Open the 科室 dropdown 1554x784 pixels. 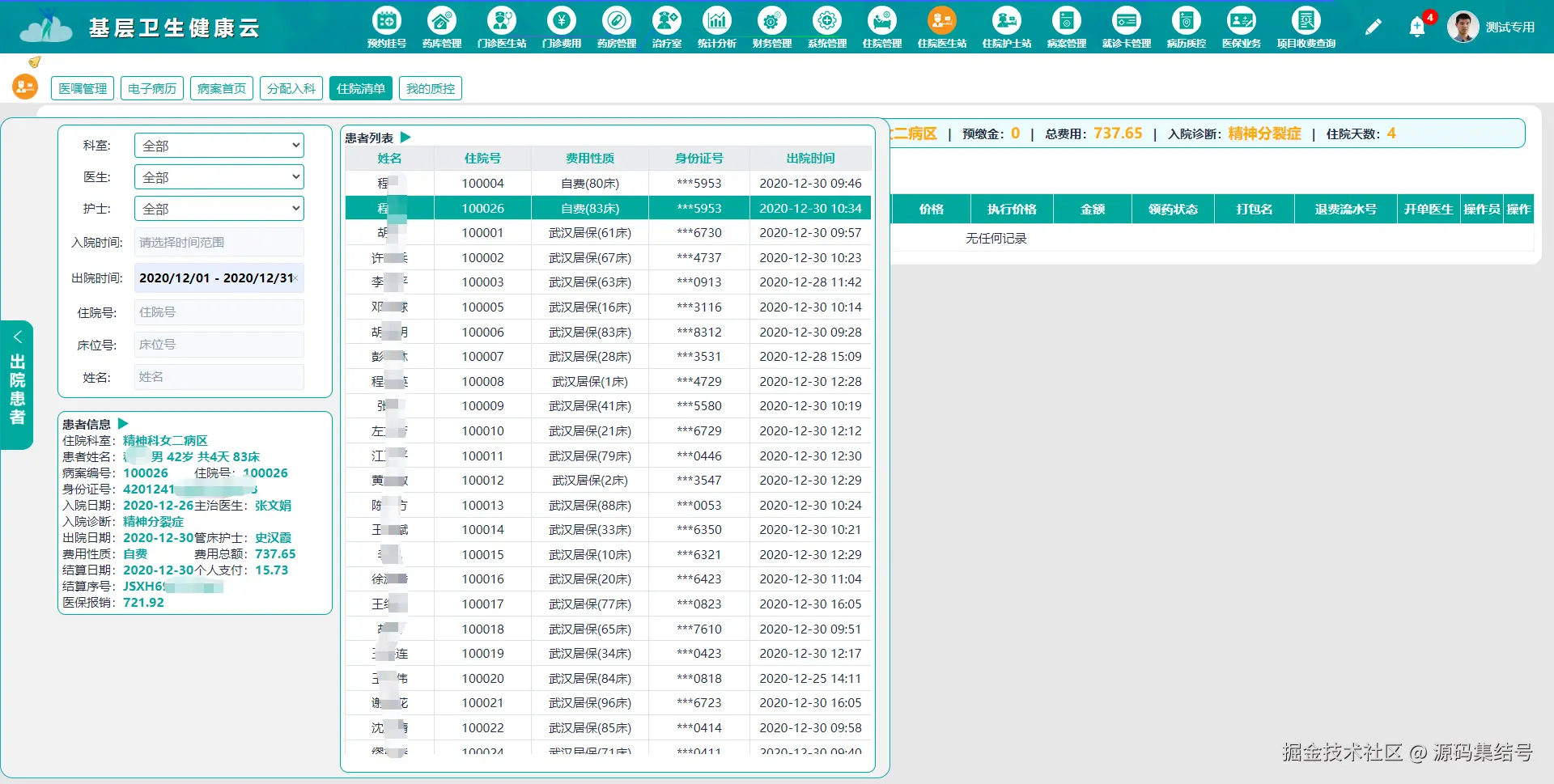click(219, 146)
